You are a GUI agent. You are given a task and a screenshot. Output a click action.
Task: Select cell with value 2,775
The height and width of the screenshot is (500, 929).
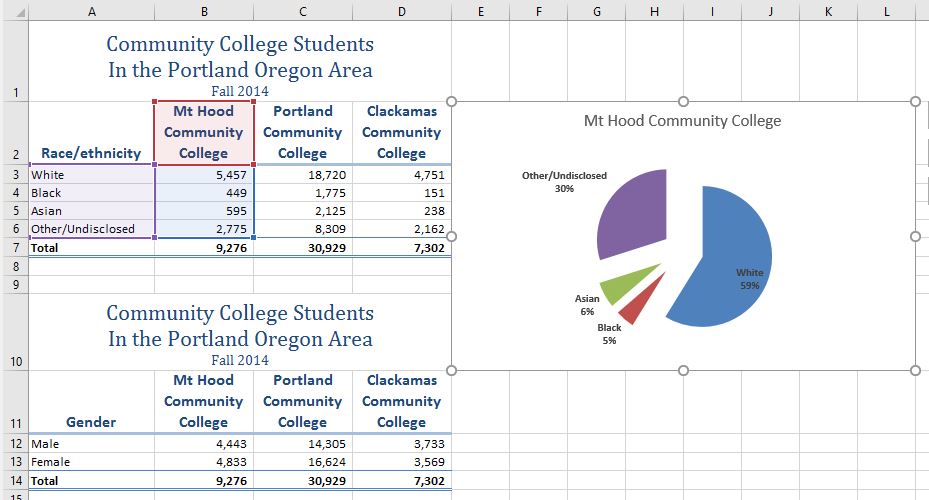pos(204,229)
